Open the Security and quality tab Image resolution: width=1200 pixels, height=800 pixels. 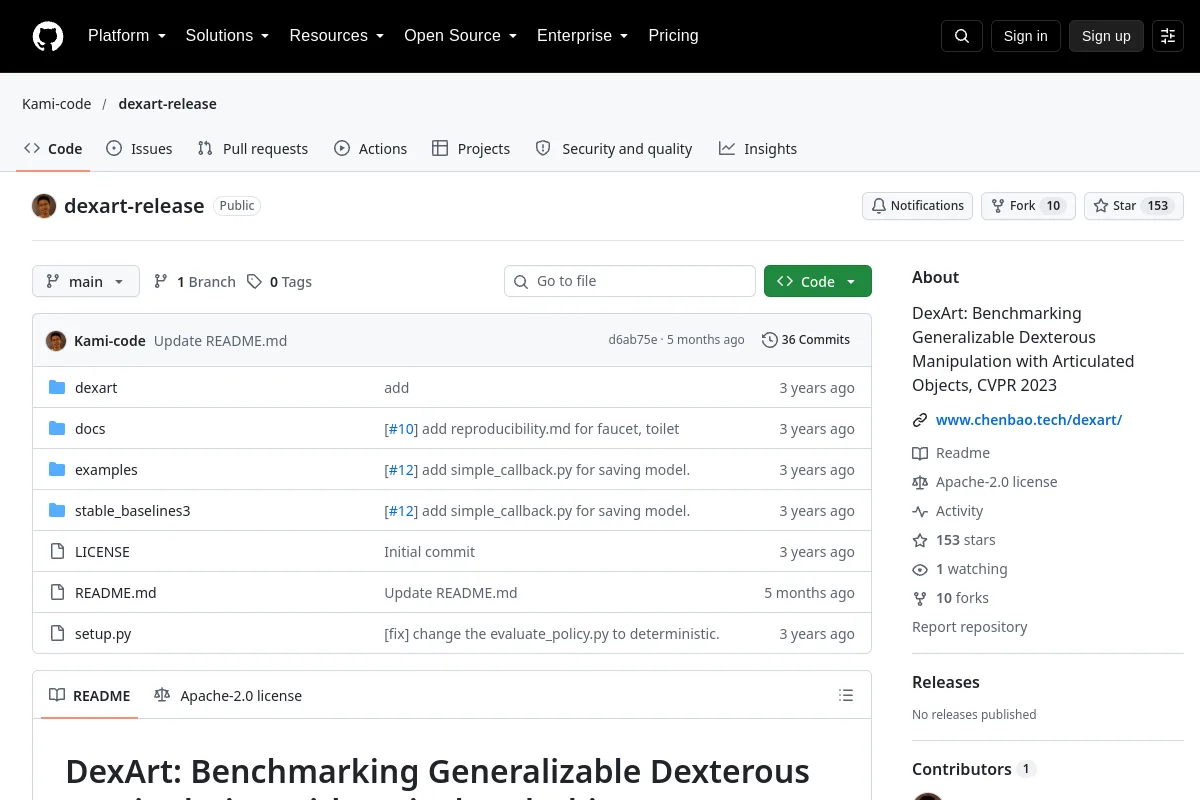[x=614, y=149]
